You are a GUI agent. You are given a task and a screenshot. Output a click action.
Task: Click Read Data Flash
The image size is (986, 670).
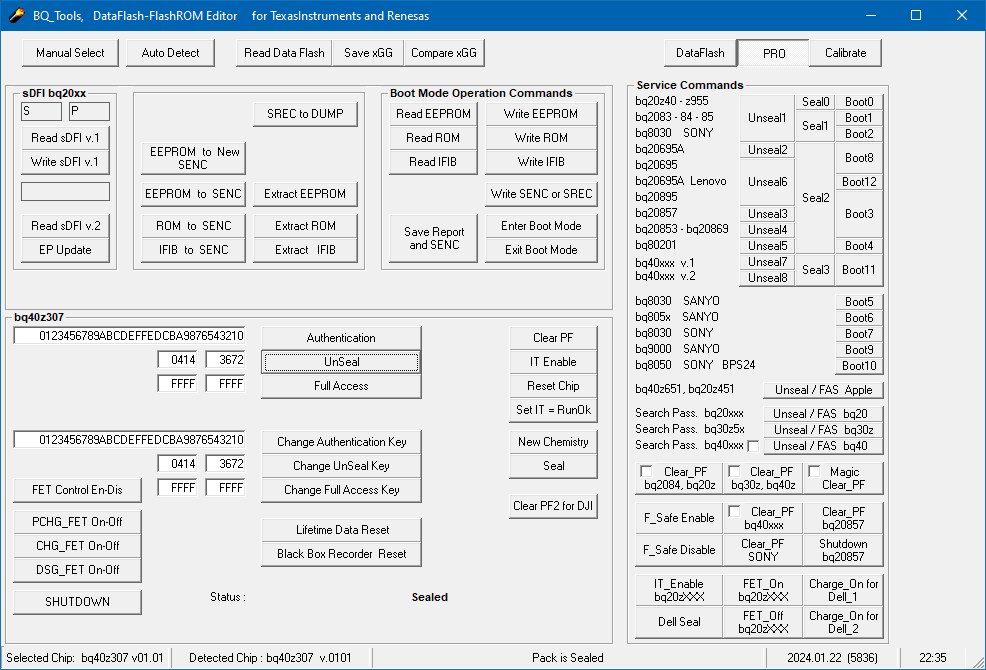point(284,53)
